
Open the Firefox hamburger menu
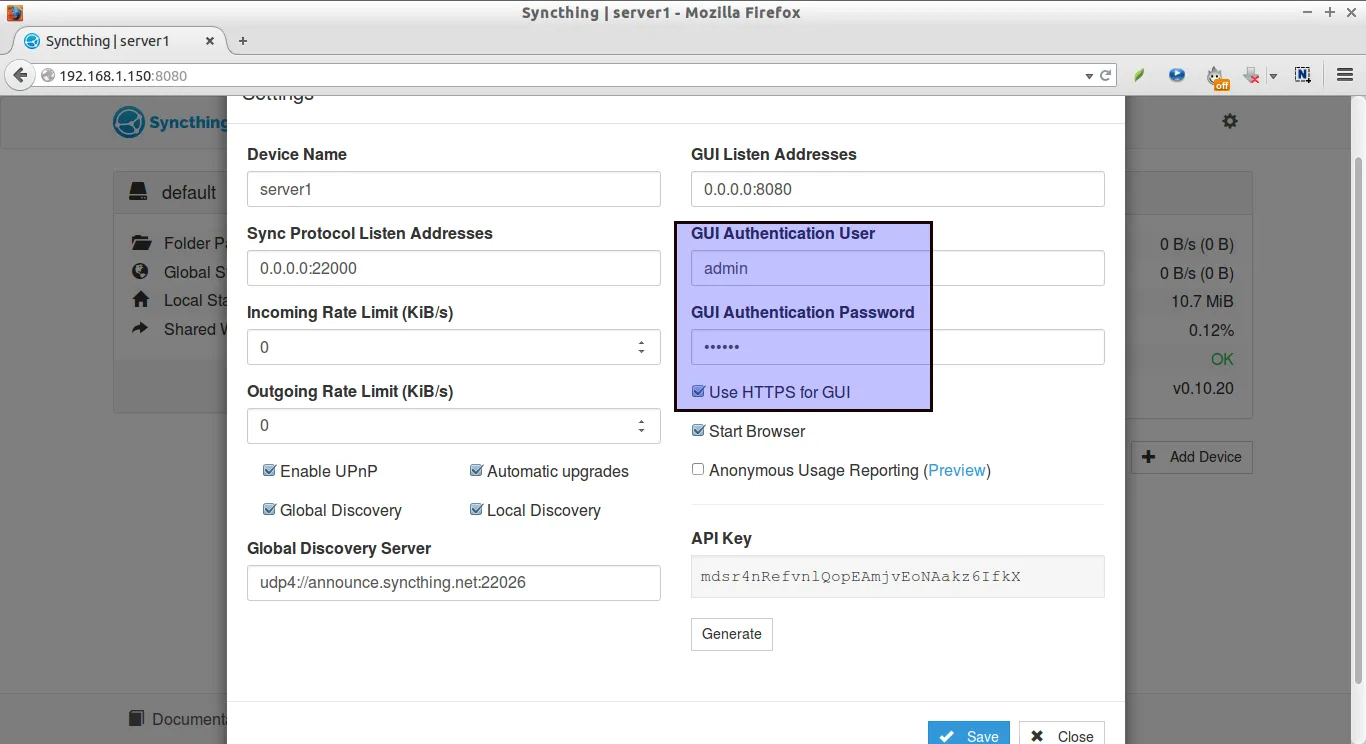pyautogui.click(x=1345, y=75)
